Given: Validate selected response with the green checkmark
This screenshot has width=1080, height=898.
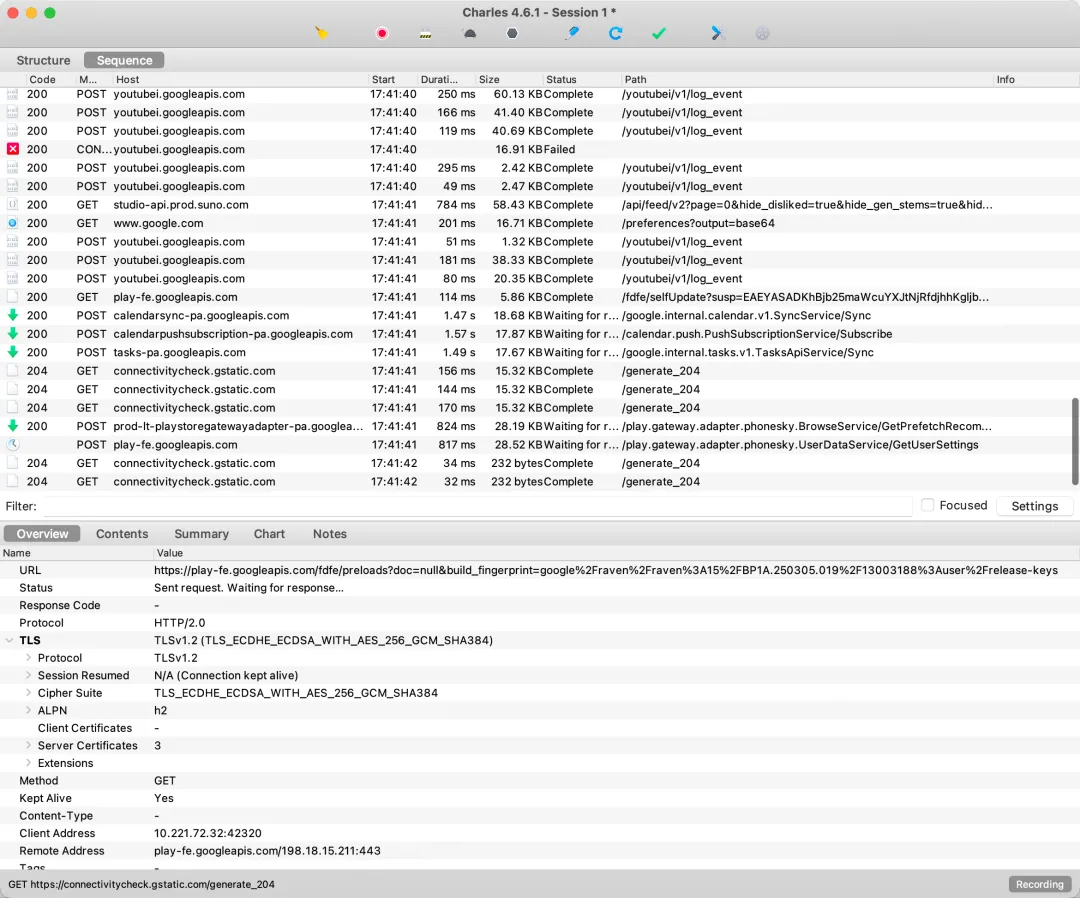Looking at the screenshot, I should tap(659, 33).
